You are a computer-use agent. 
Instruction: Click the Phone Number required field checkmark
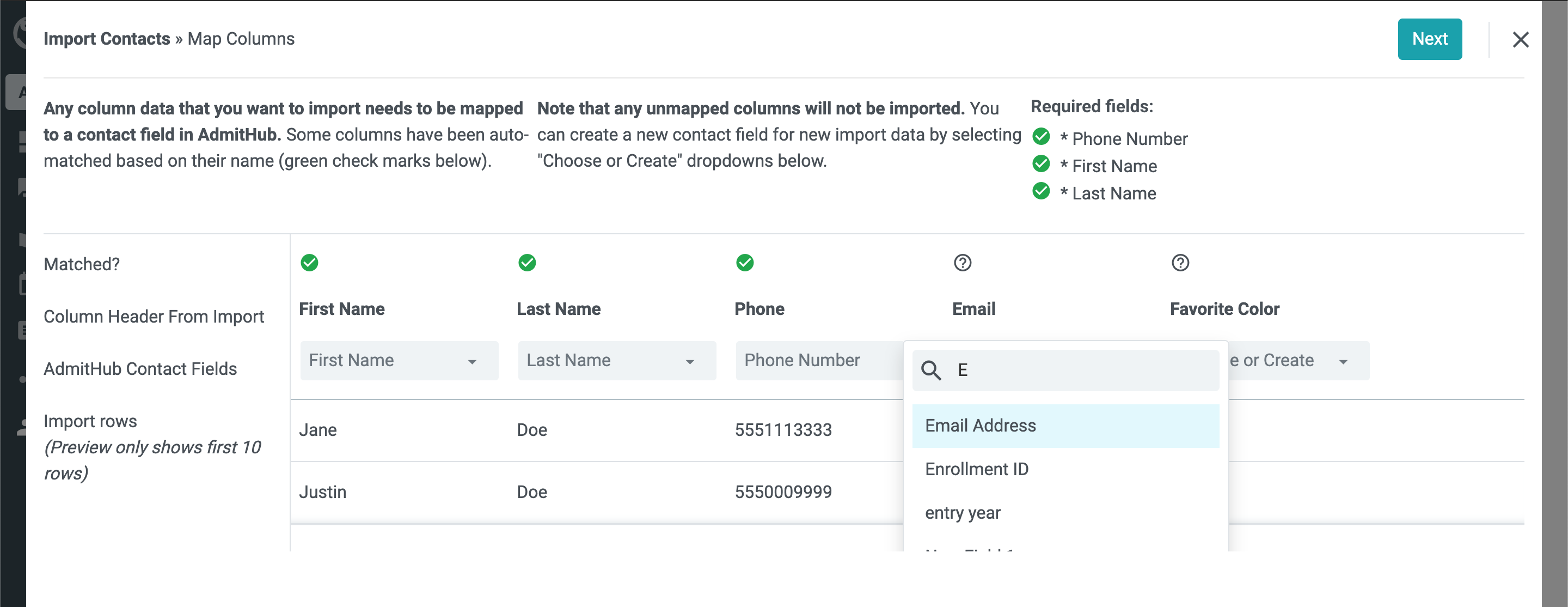1041,136
